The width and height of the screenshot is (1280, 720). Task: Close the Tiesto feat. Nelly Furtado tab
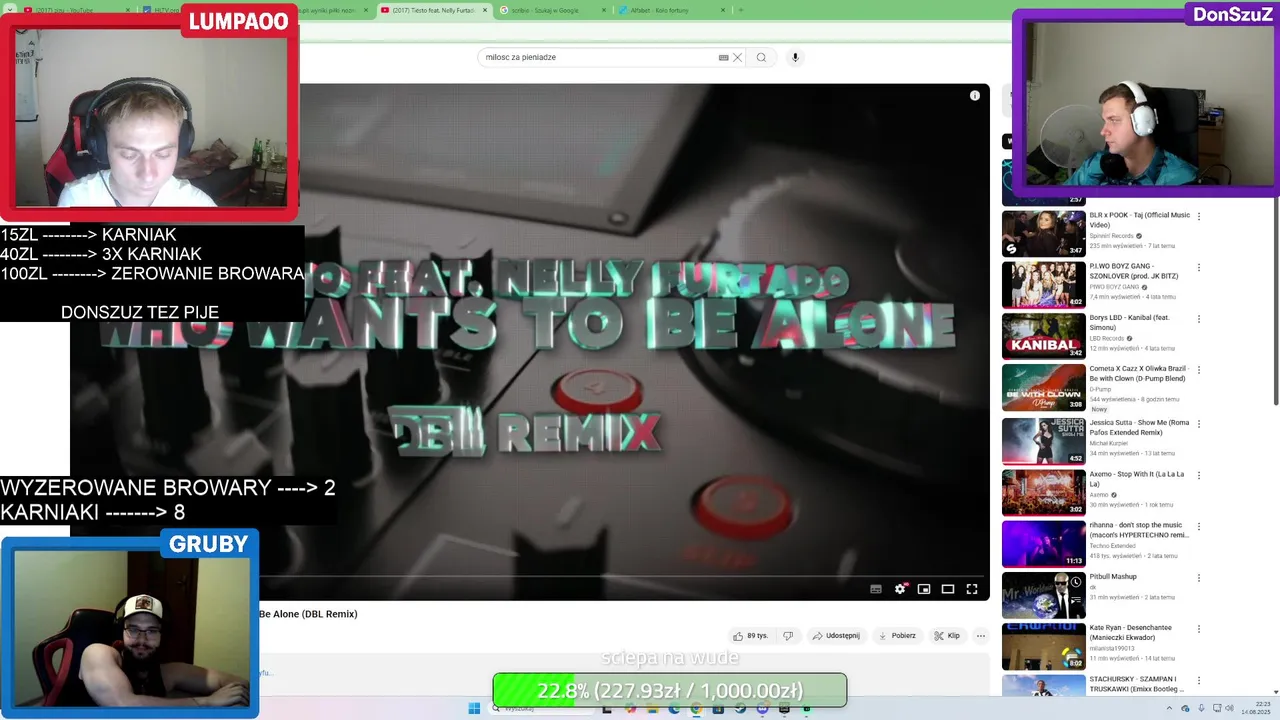click(485, 10)
